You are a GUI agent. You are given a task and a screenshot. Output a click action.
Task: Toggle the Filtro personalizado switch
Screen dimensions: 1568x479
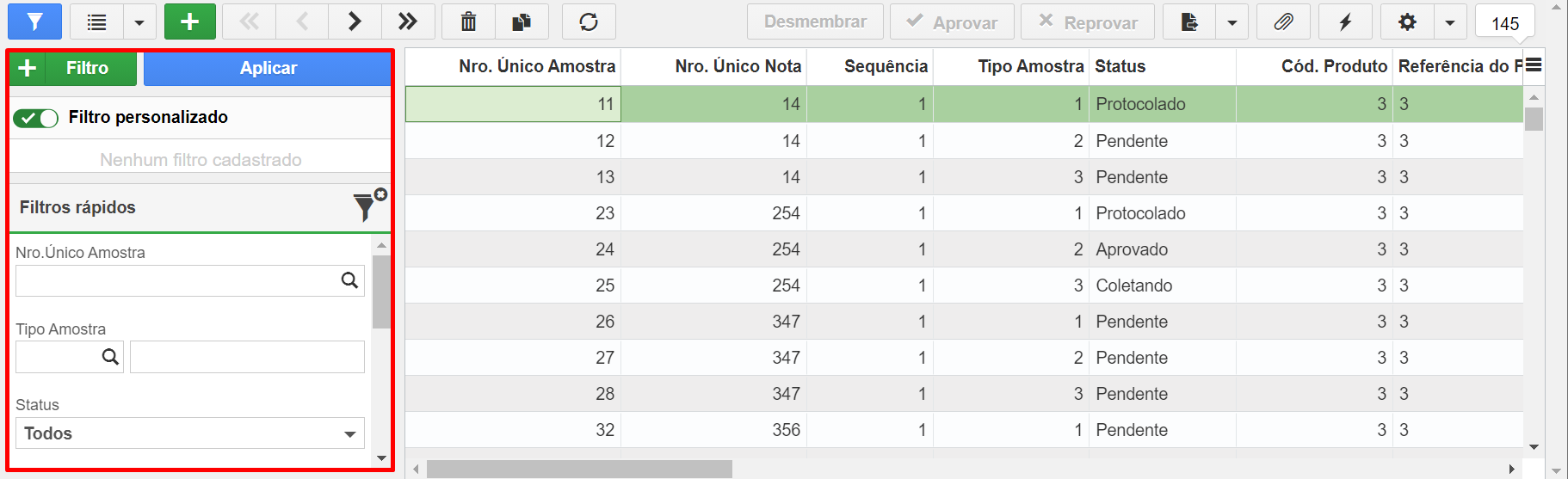(x=35, y=118)
